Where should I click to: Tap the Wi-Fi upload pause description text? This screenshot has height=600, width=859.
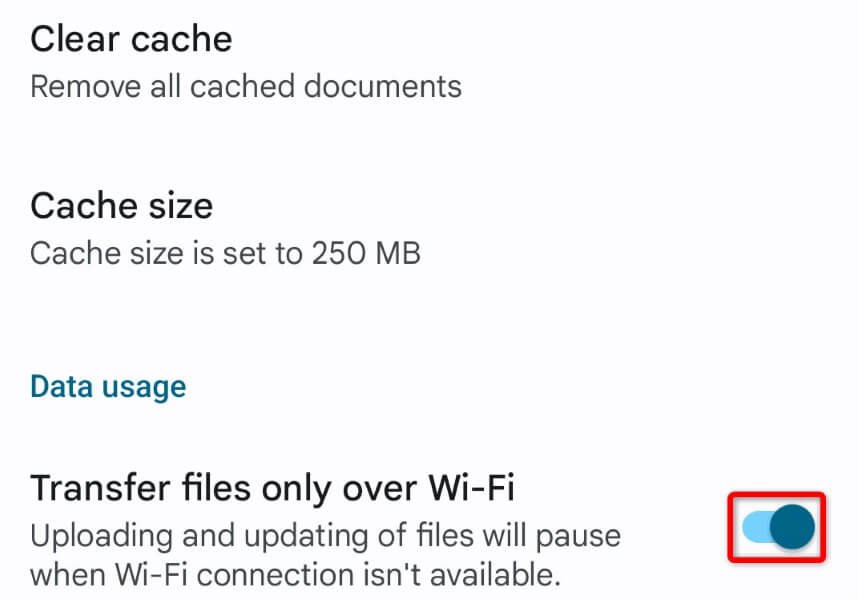[x=325, y=555]
